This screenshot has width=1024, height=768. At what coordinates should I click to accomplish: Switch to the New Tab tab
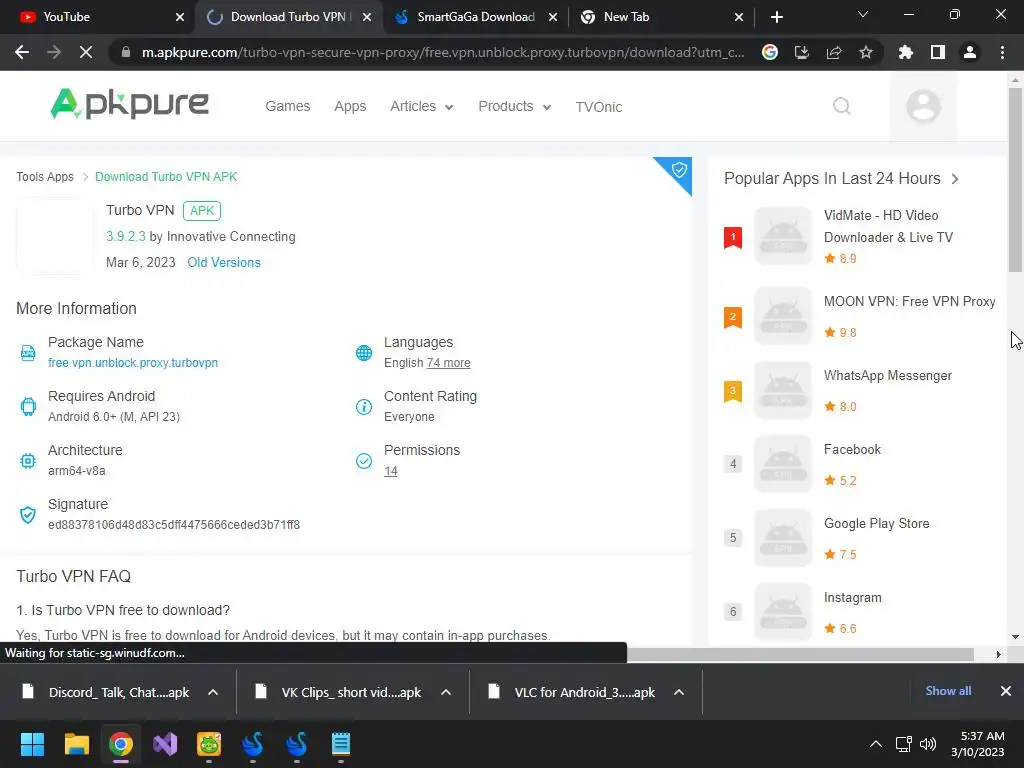point(661,17)
